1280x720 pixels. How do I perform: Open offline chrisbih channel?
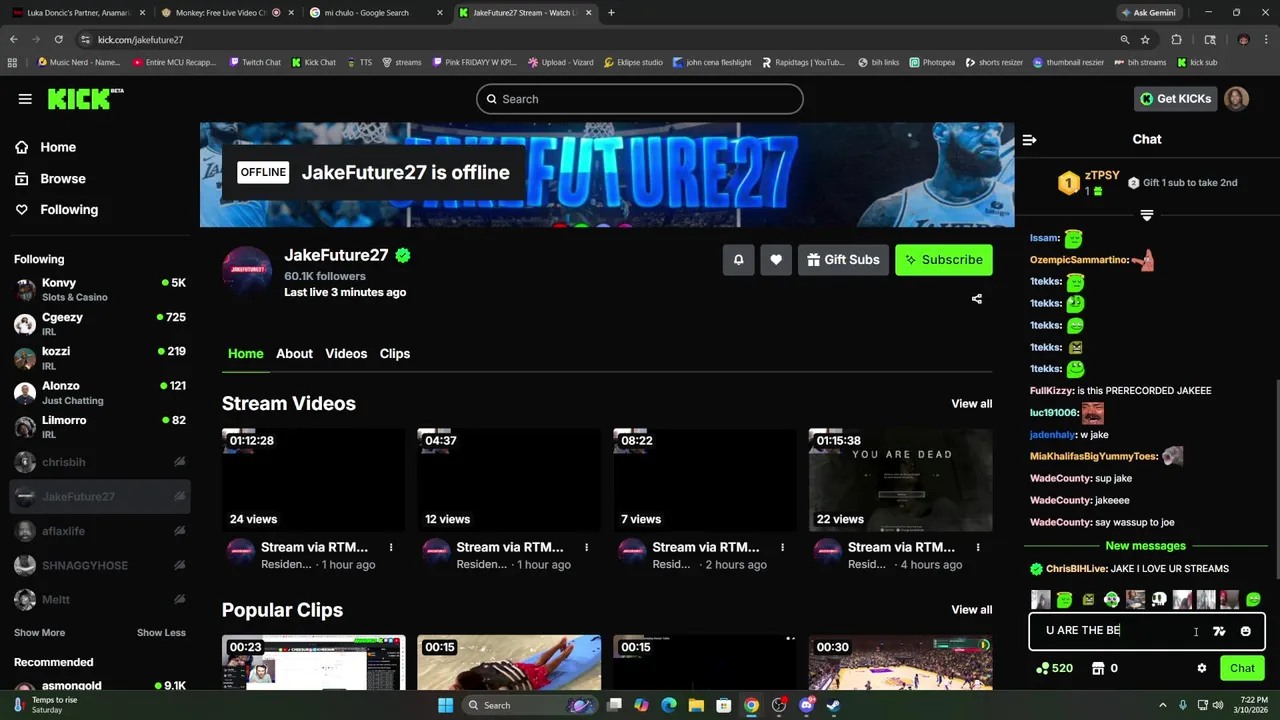pos(100,462)
